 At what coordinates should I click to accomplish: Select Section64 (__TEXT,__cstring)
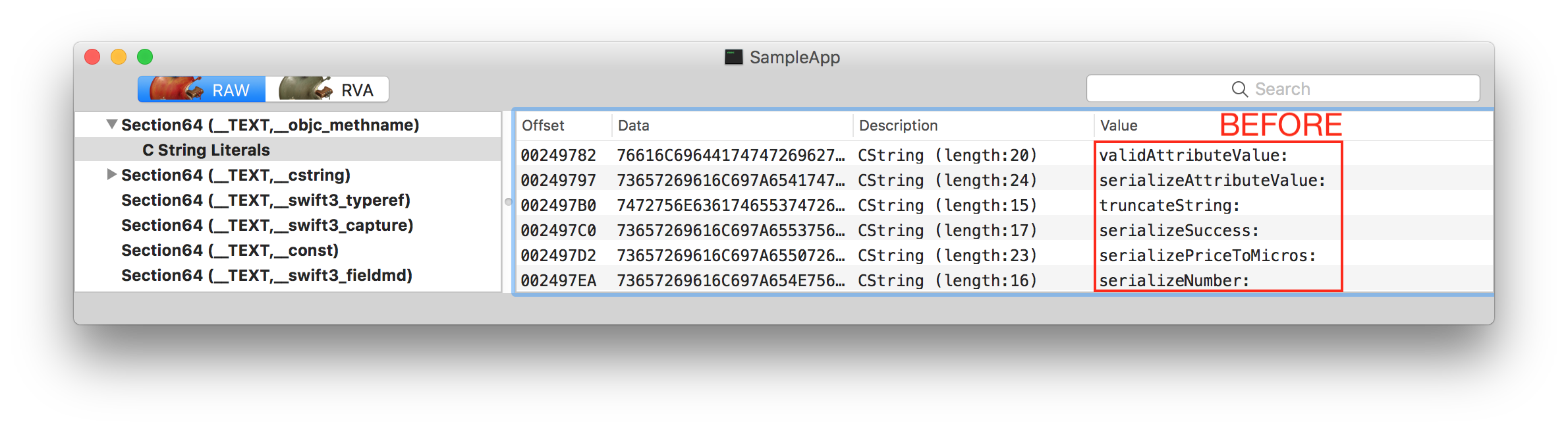236,175
